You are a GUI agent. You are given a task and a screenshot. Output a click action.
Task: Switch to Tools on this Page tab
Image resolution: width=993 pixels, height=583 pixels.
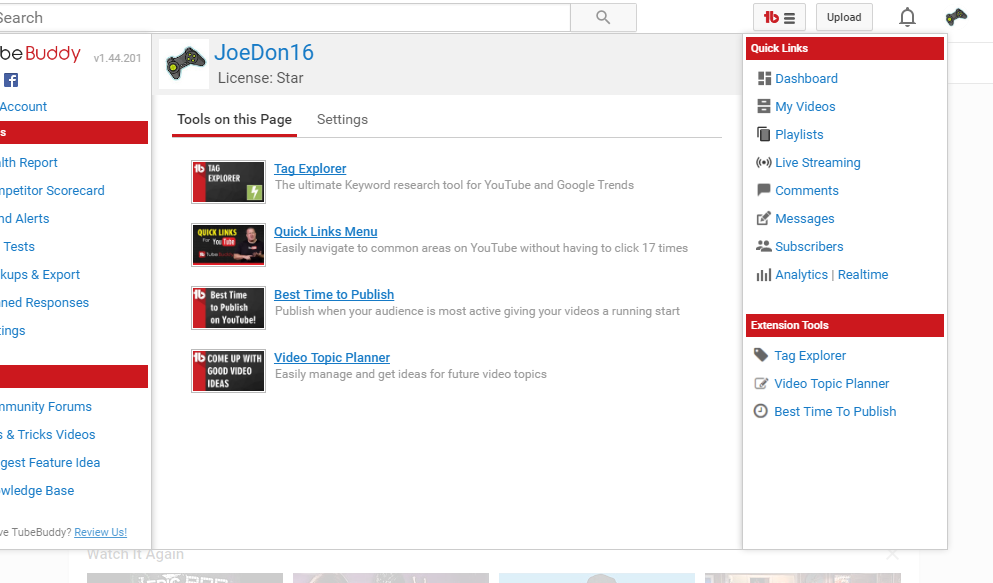[x=234, y=120]
